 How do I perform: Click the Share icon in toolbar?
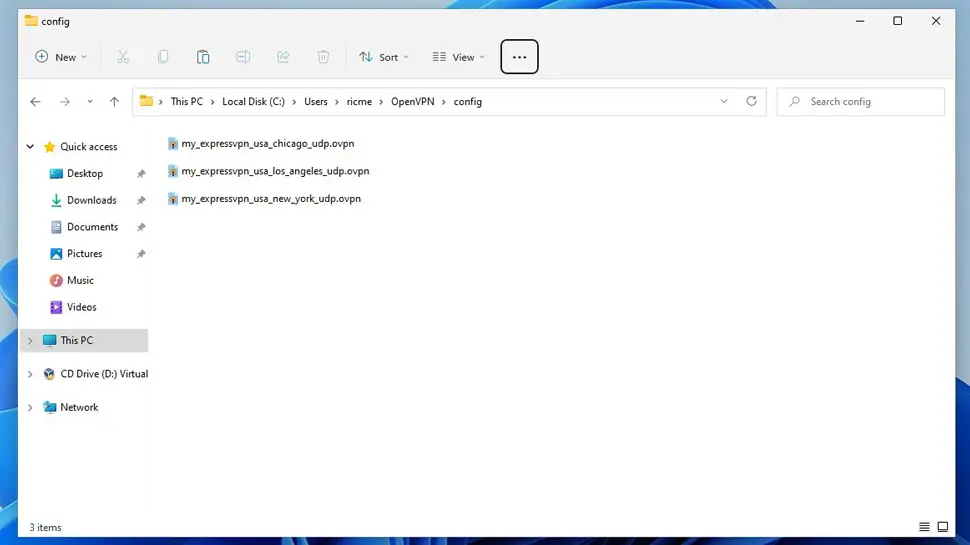tap(283, 57)
